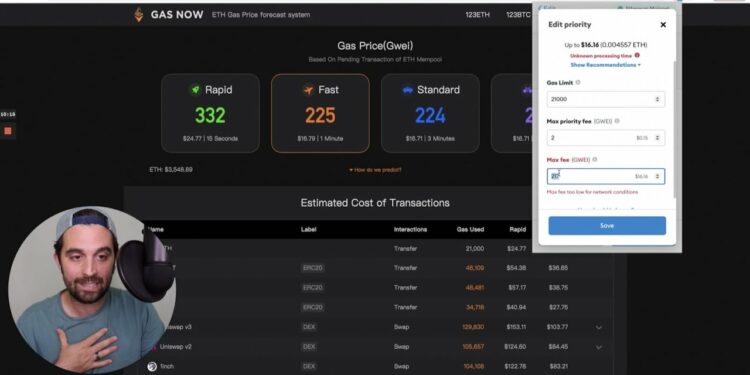This screenshot has height=375, width=750.
Task: Click the $153.11 rapid cost cell
Action: 516,327
